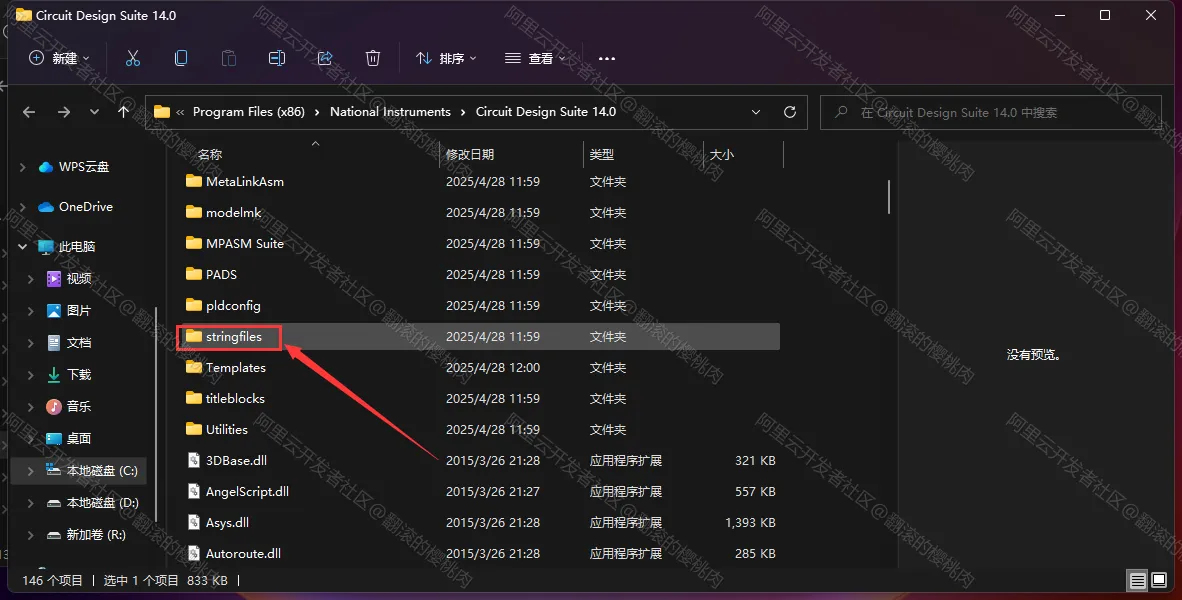Screen dimensions: 1182x600
Task: Select the stringfiles folder
Action: tap(479, 336)
